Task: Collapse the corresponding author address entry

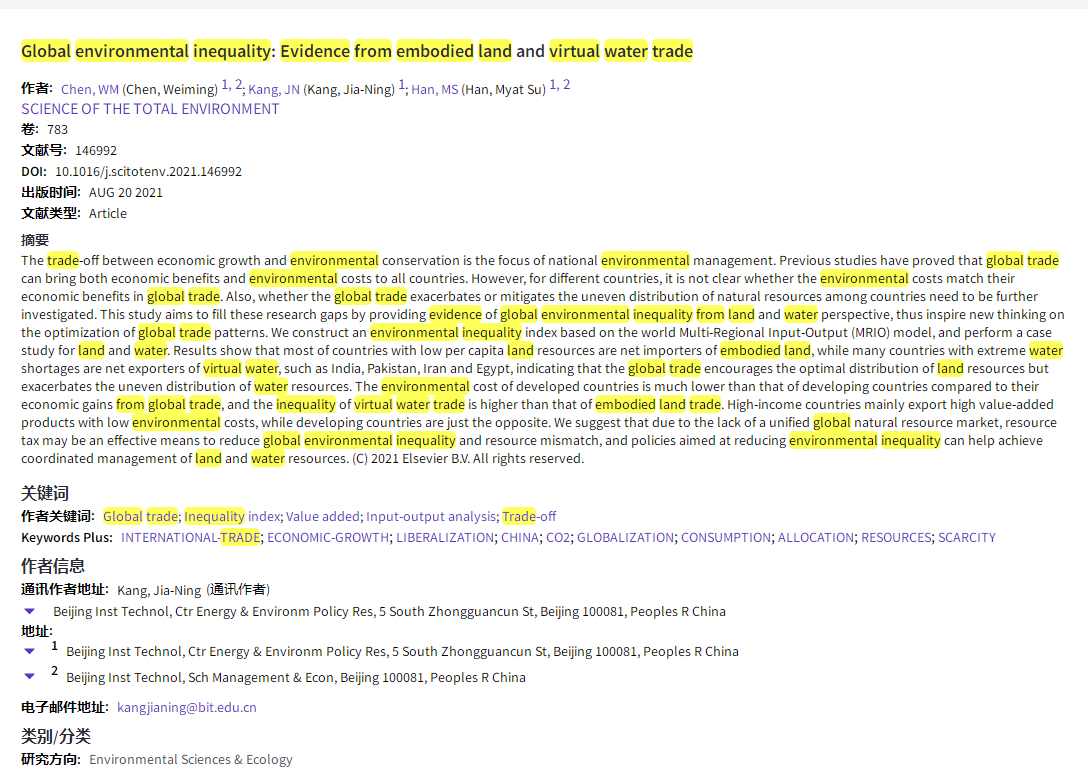Action: click(x=29, y=611)
